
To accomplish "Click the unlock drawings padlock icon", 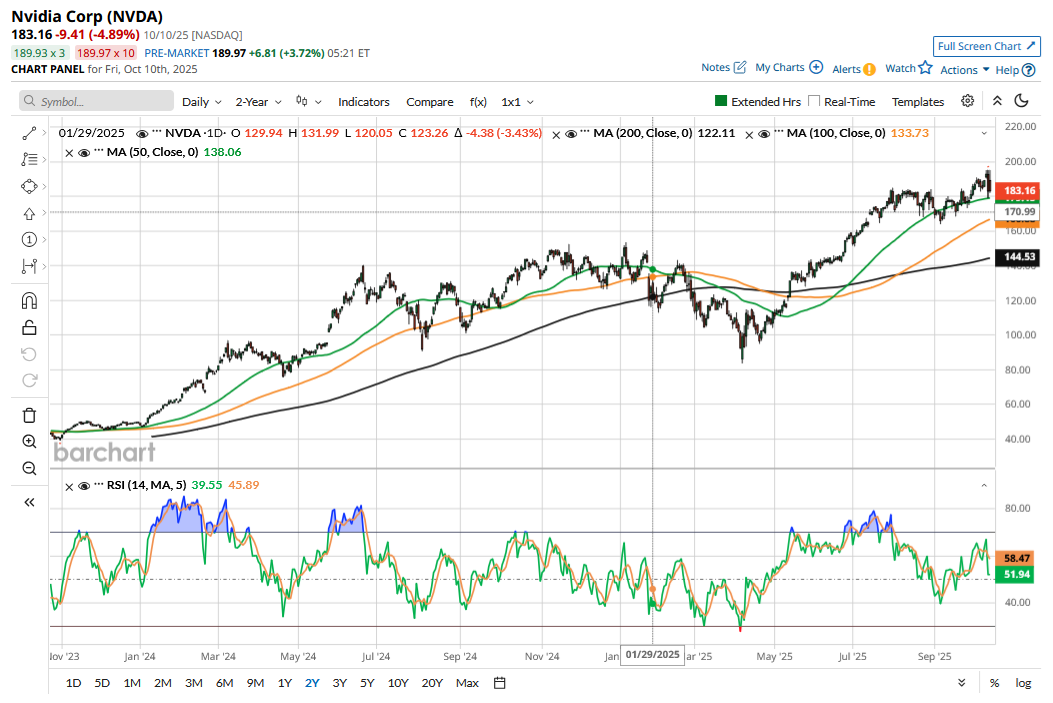I will (29, 328).
